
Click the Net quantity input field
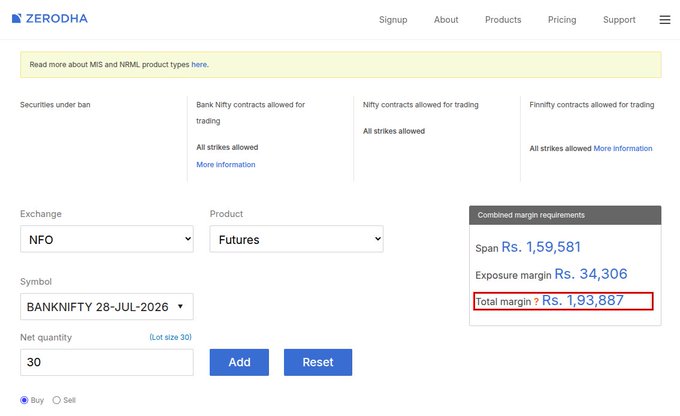pyautogui.click(x=107, y=362)
